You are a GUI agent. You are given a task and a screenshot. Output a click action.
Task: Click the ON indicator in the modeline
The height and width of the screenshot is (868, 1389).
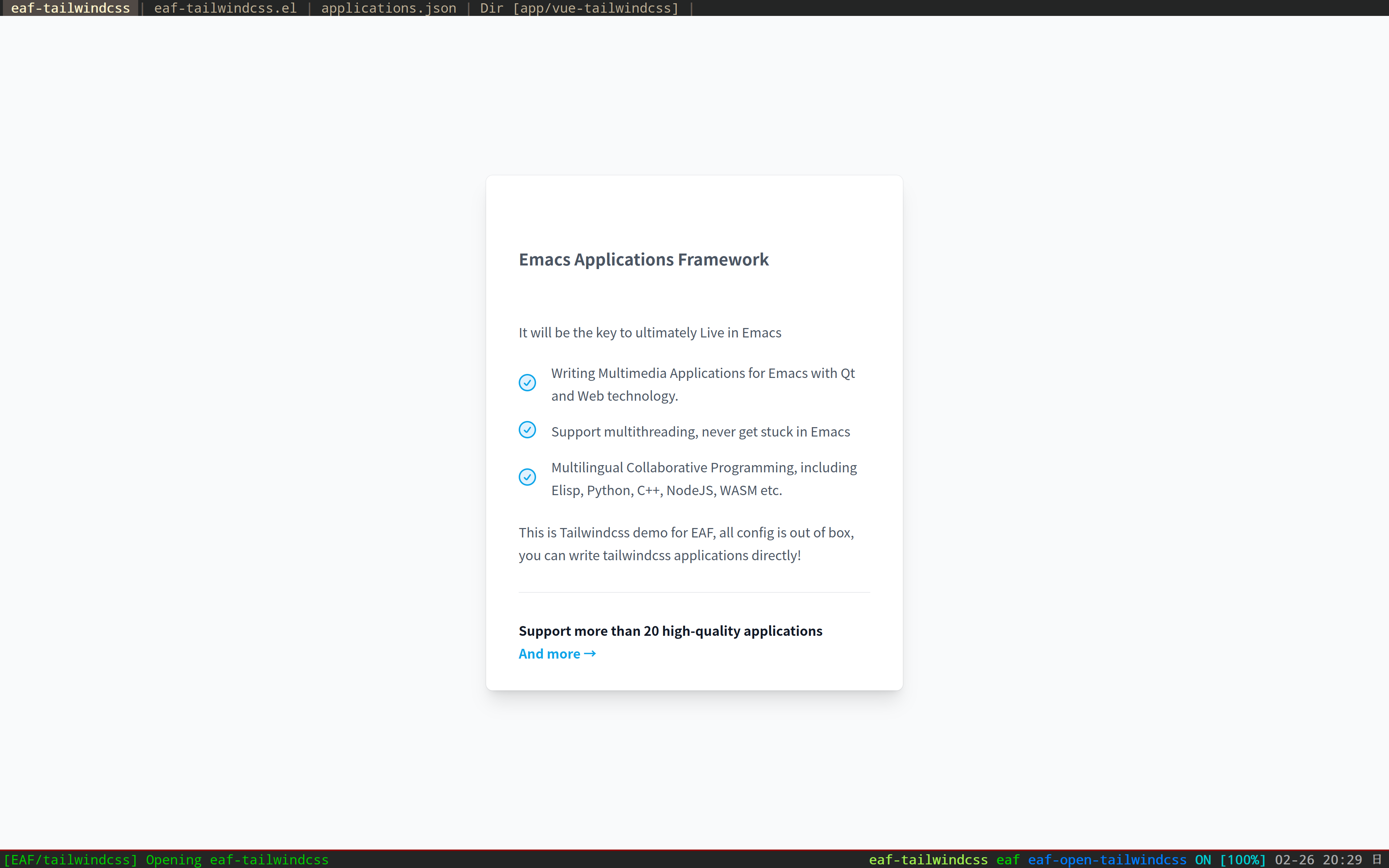click(1202, 859)
